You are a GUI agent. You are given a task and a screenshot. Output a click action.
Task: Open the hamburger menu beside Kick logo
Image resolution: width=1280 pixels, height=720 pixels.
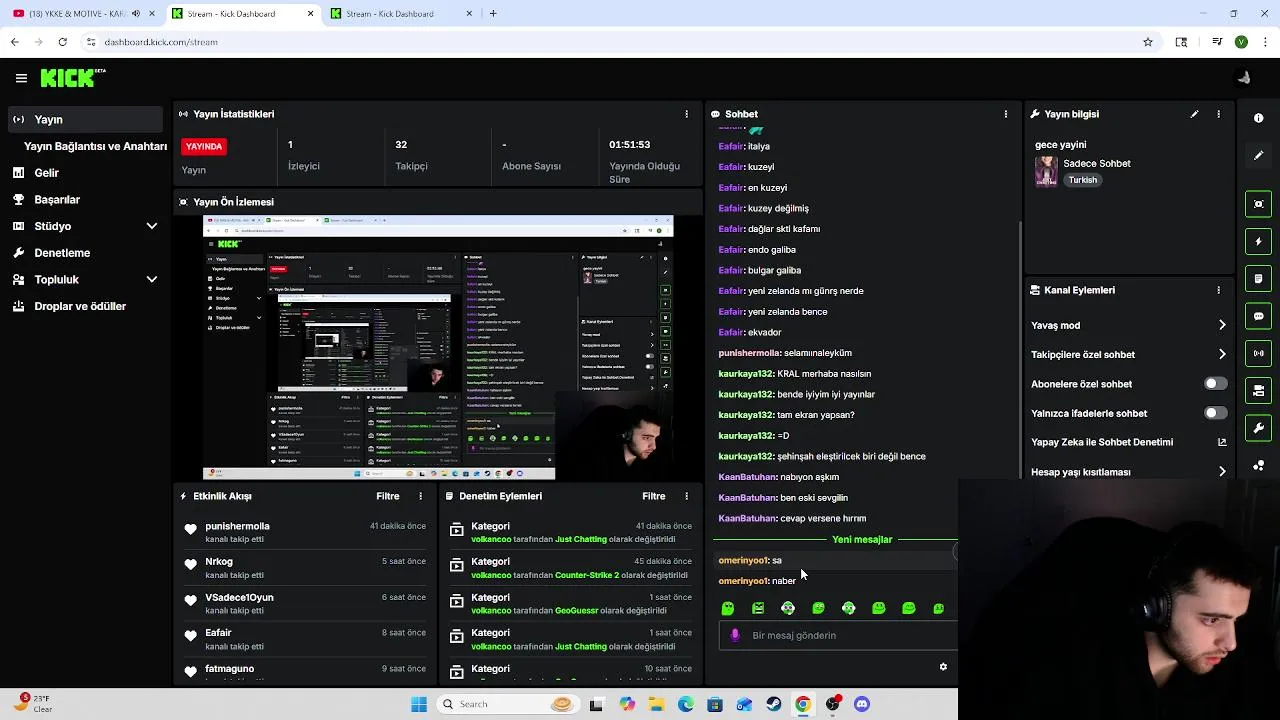pyautogui.click(x=21, y=78)
